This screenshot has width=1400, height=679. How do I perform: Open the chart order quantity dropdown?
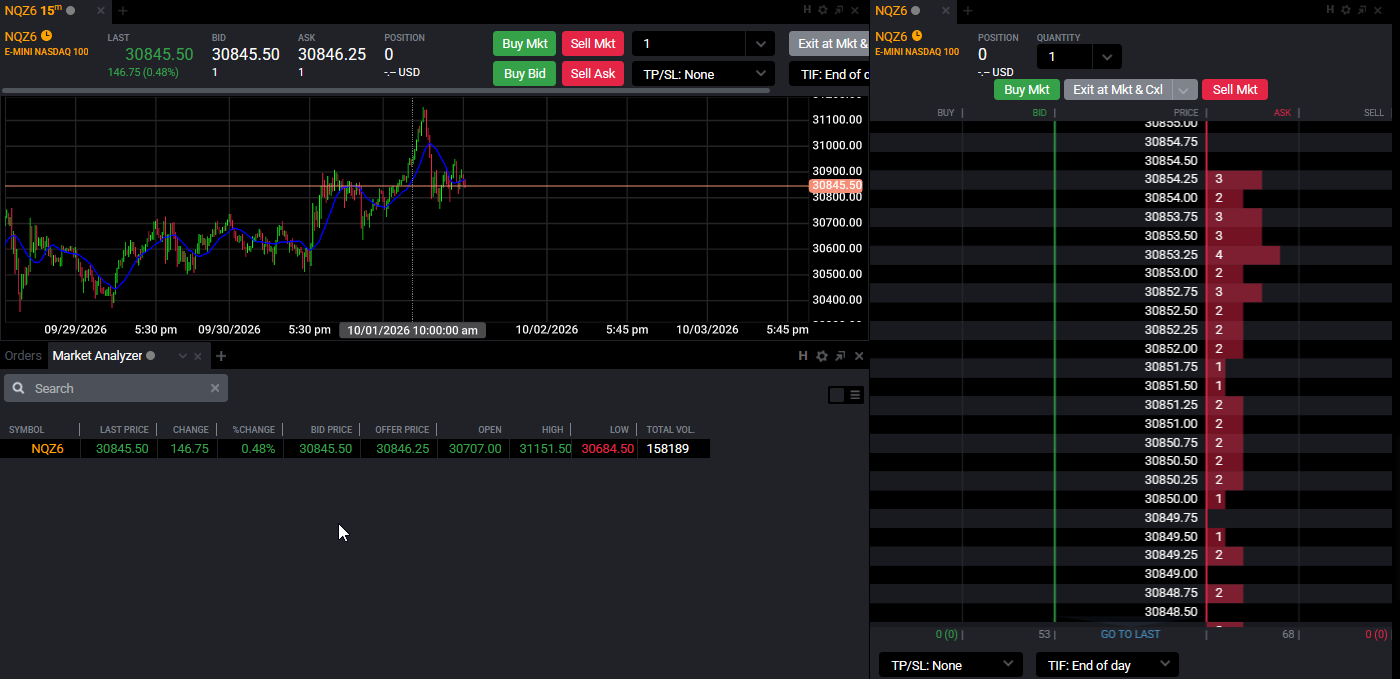click(760, 44)
